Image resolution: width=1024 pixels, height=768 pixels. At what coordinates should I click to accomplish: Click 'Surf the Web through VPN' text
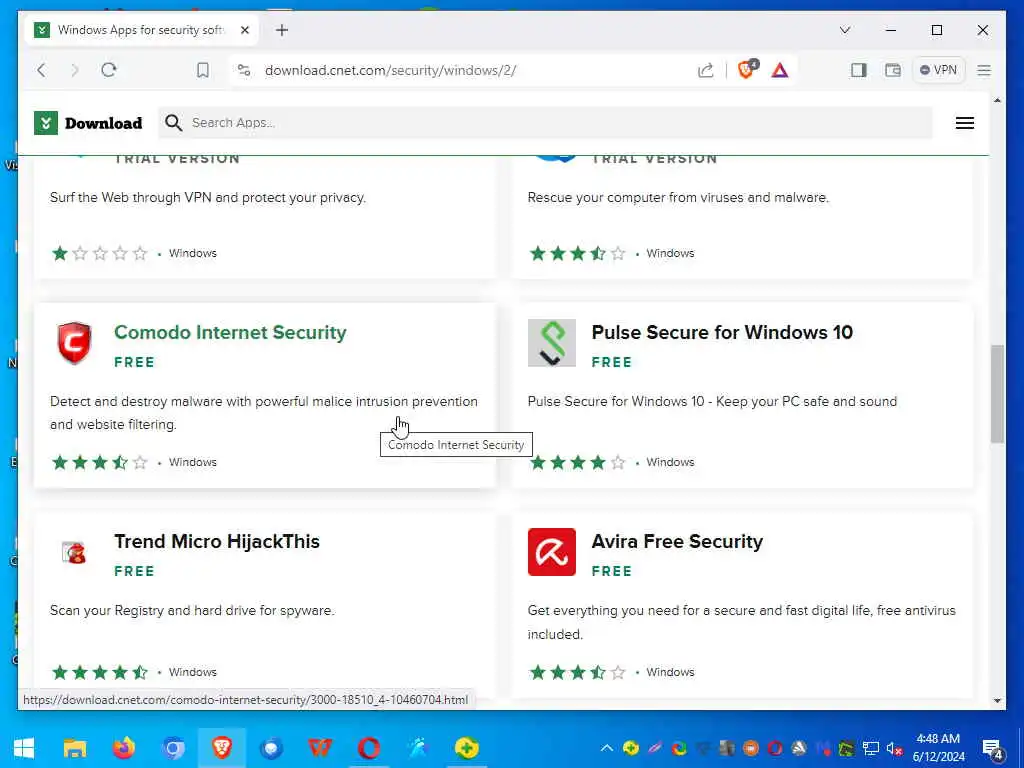pyautogui.click(x=208, y=197)
